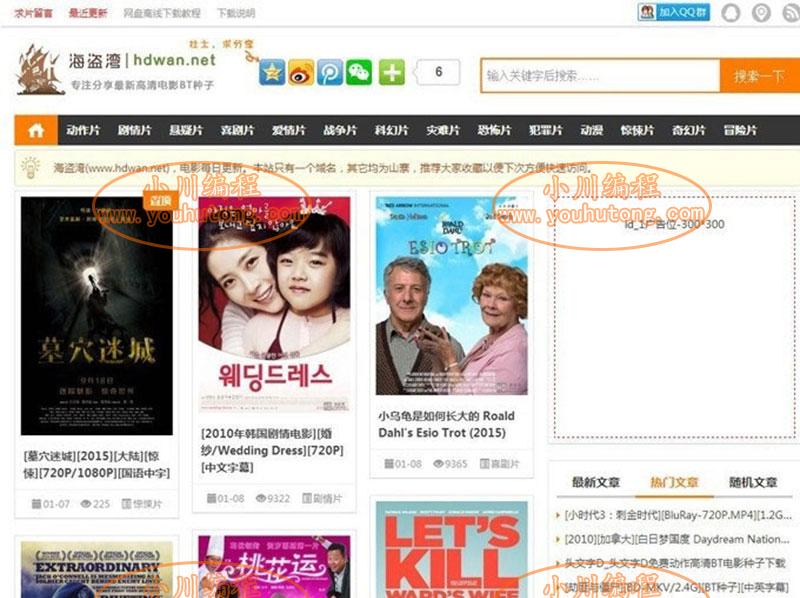The image size is (800, 598).
Task: Open the [墓穴迷城][2015][大陆] title link
Action: click(x=96, y=464)
